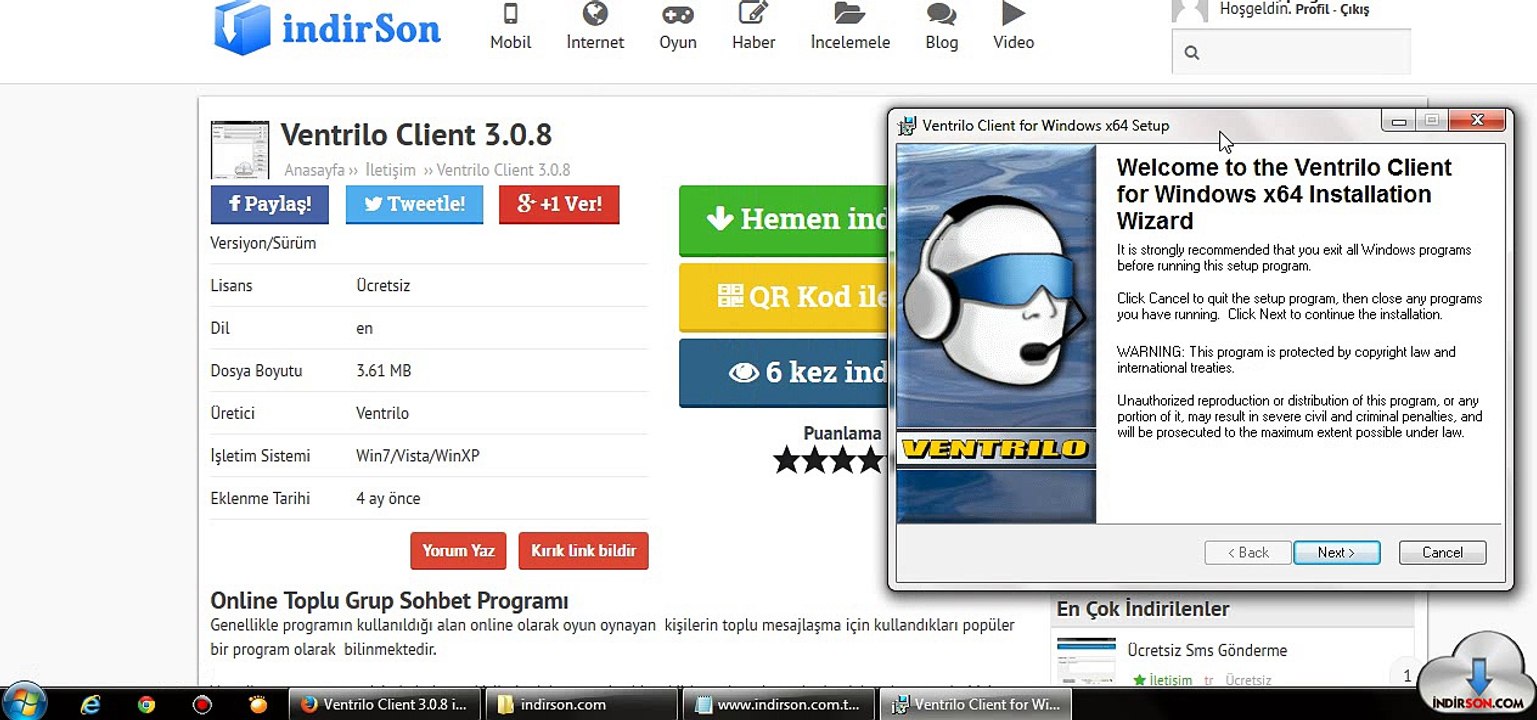Select the en language value in the Dil row
The height and width of the screenshot is (720, 1537).
tap(364, 328)
